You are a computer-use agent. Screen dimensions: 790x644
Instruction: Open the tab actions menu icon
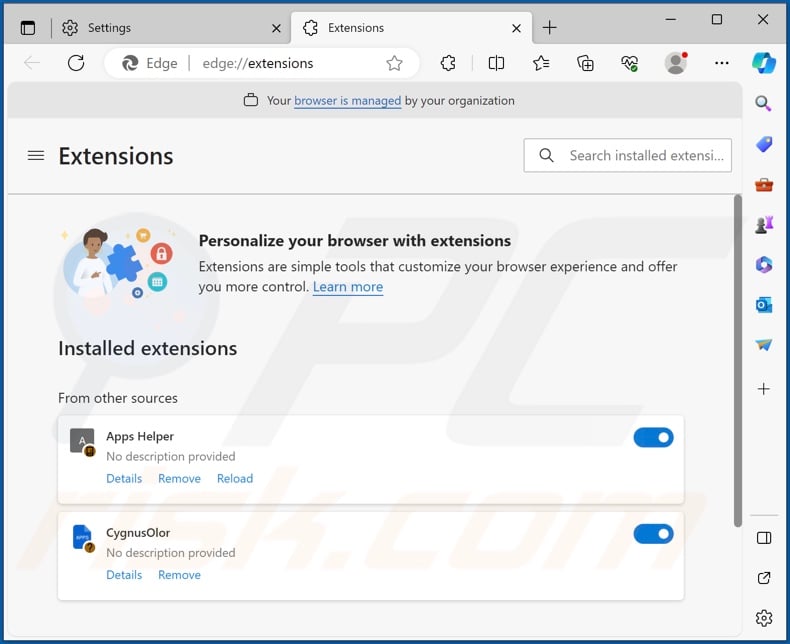(x=28, y=28)
